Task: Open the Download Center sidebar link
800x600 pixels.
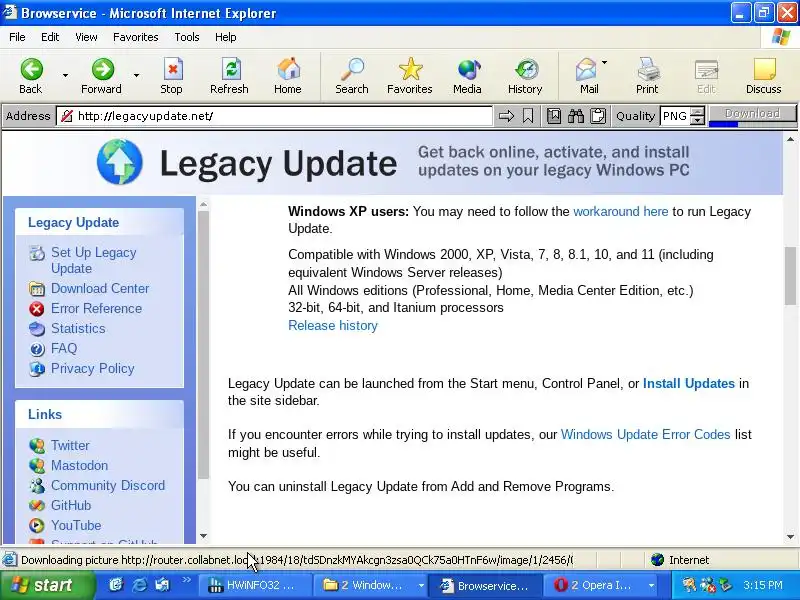Action: coord(100,289)
